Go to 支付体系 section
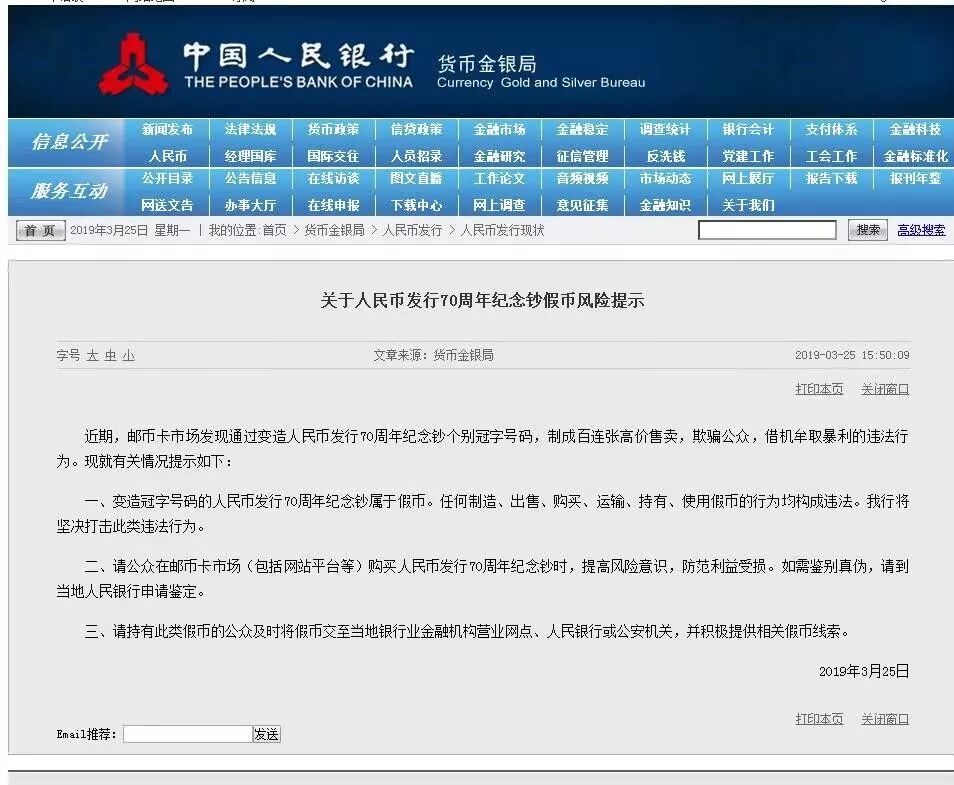The width and height of the screenshot is (954, 785). click(831, 130)
